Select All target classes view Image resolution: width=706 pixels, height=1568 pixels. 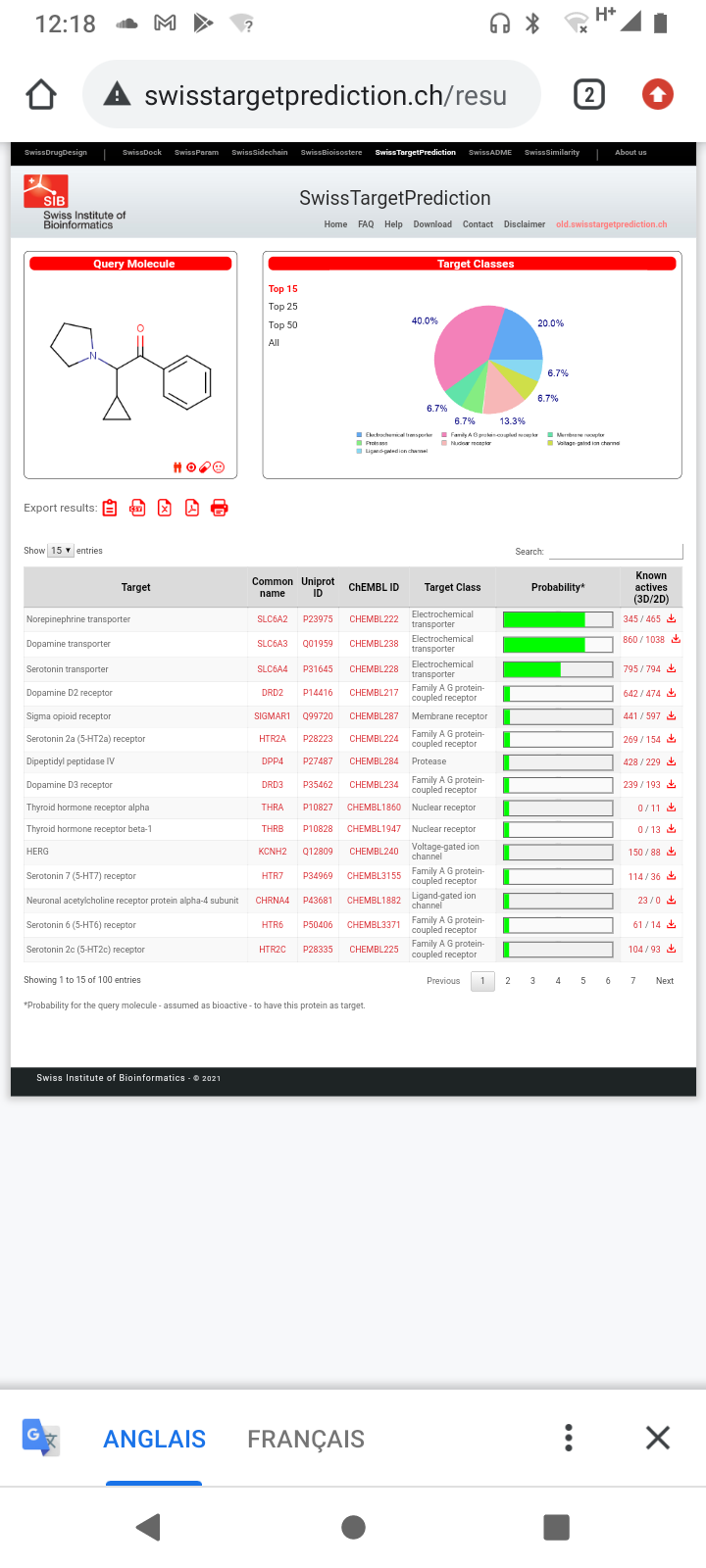tap(274, 343)
